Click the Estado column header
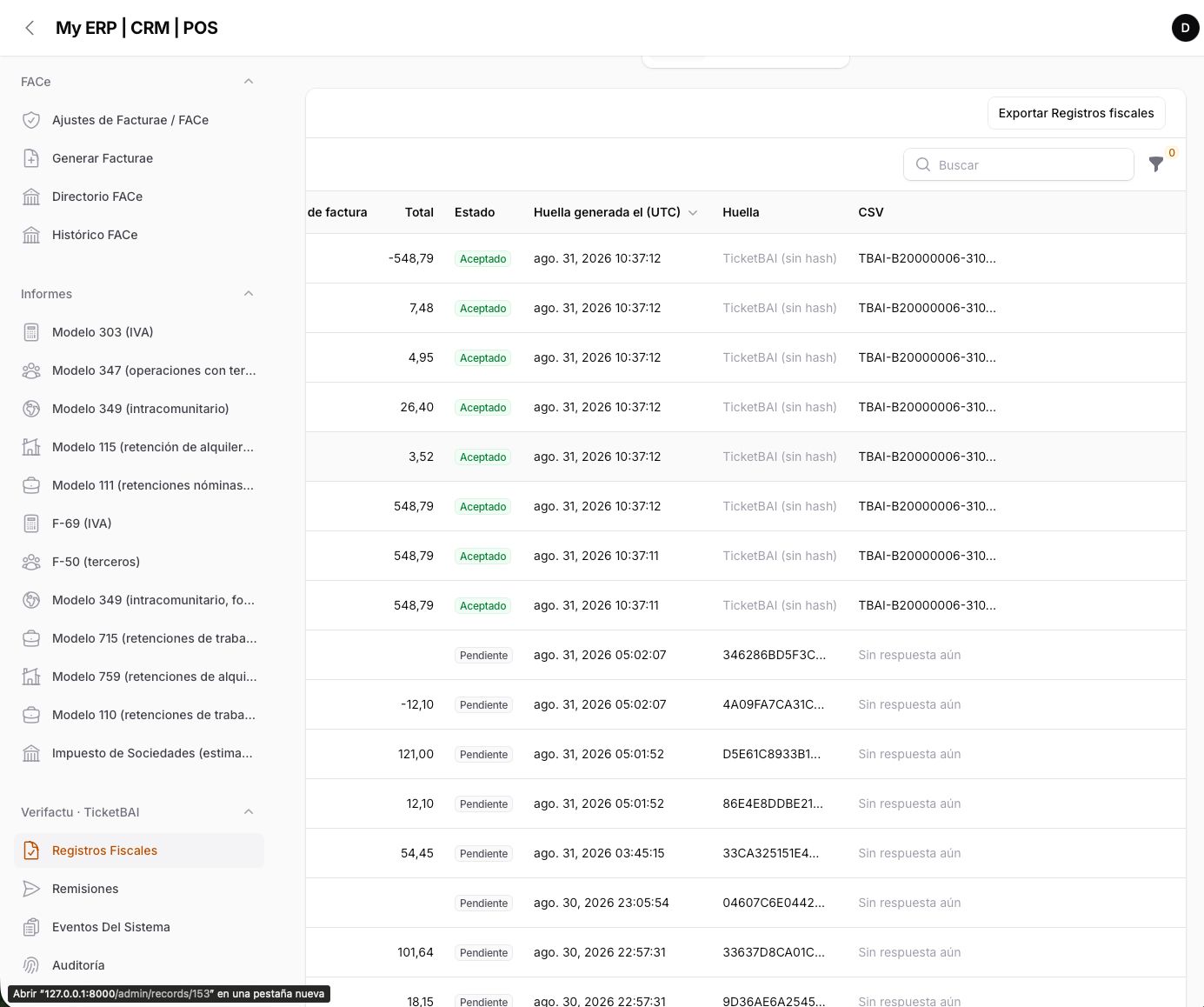 tap(475, 212)
